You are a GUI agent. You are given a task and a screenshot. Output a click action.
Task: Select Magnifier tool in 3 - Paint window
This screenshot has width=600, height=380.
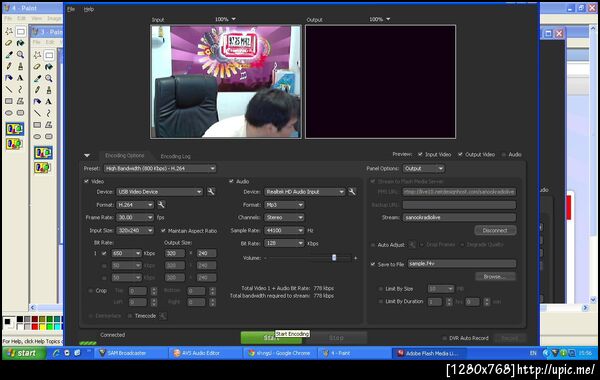coord(49,78)
